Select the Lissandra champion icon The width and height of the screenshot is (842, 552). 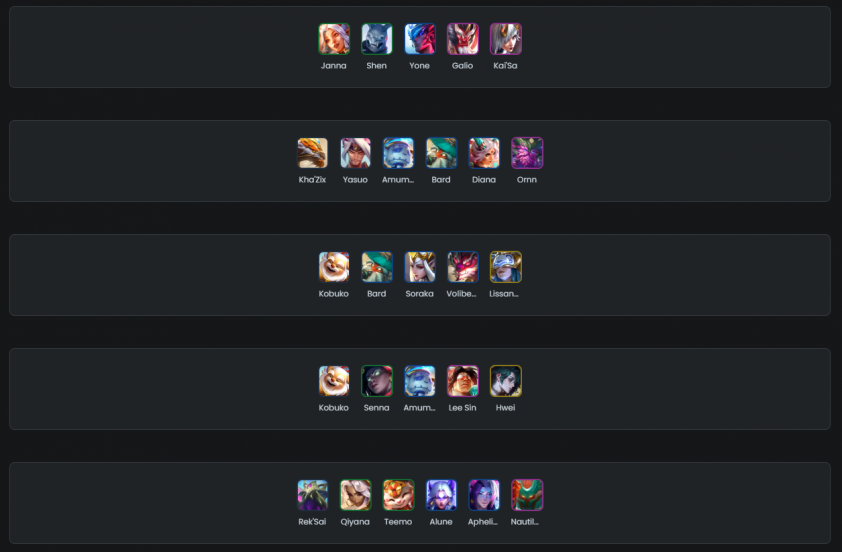(x=505, y=267)
